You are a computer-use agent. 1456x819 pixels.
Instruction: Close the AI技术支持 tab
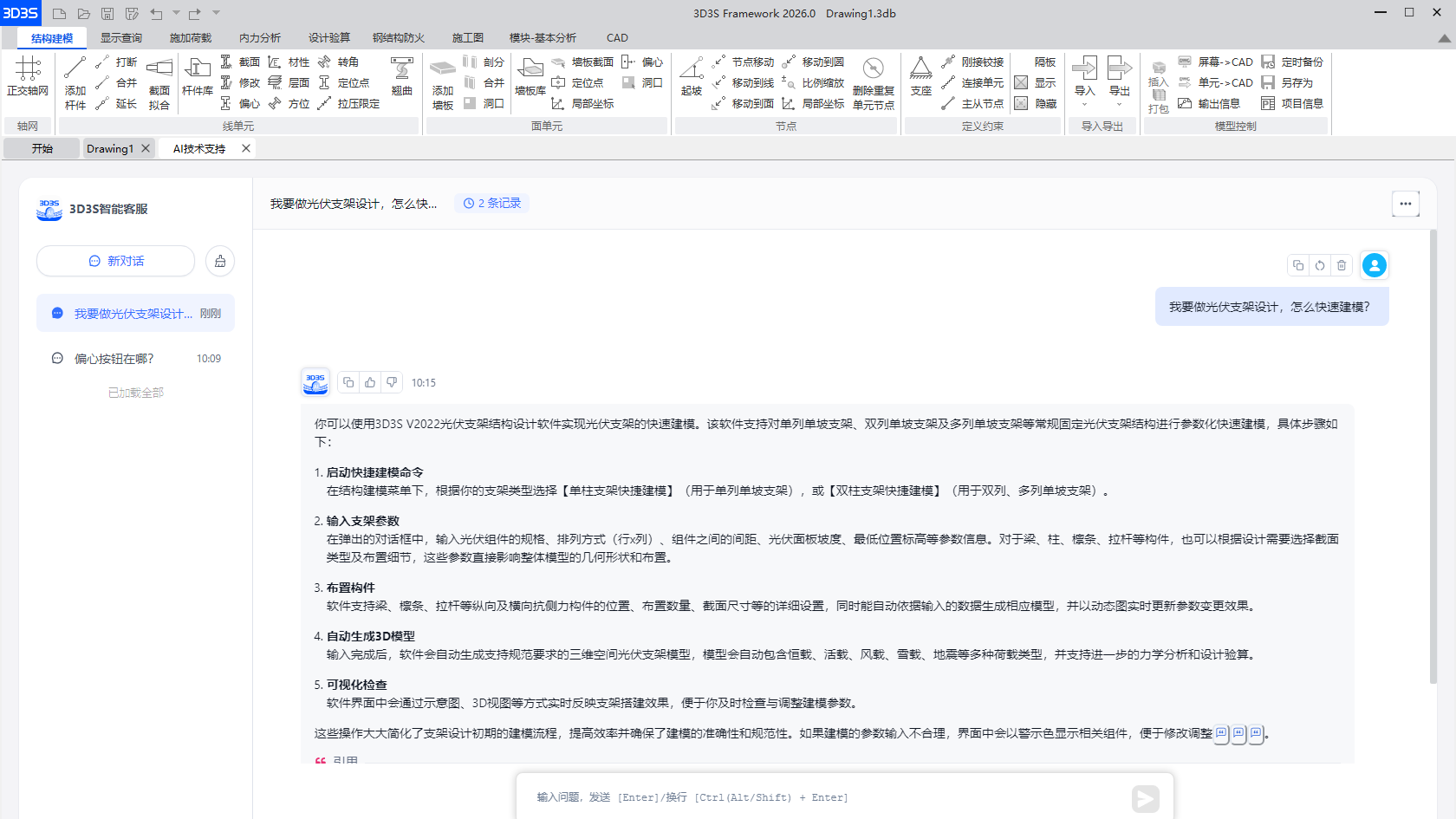246,148
